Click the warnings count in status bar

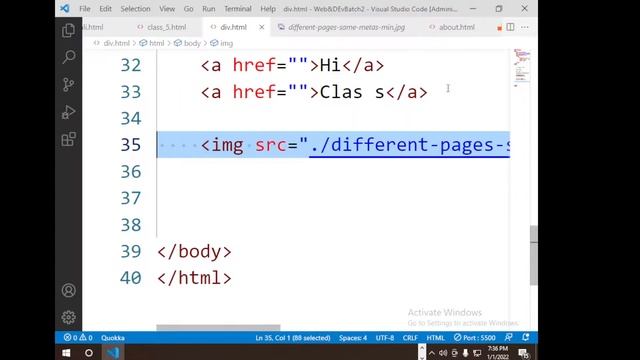[x=86, y=338]
